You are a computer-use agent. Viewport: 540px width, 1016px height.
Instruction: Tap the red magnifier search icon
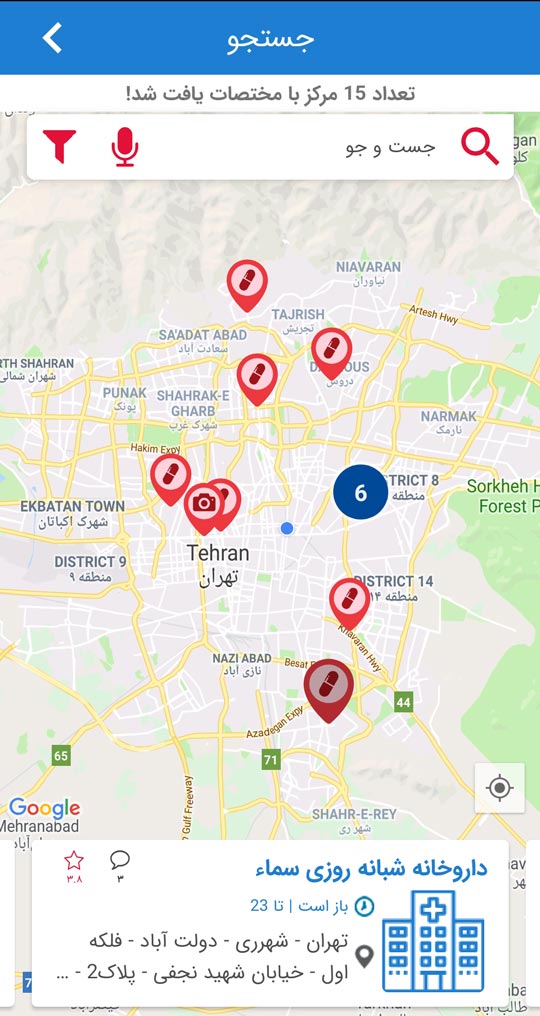[480, 146]
